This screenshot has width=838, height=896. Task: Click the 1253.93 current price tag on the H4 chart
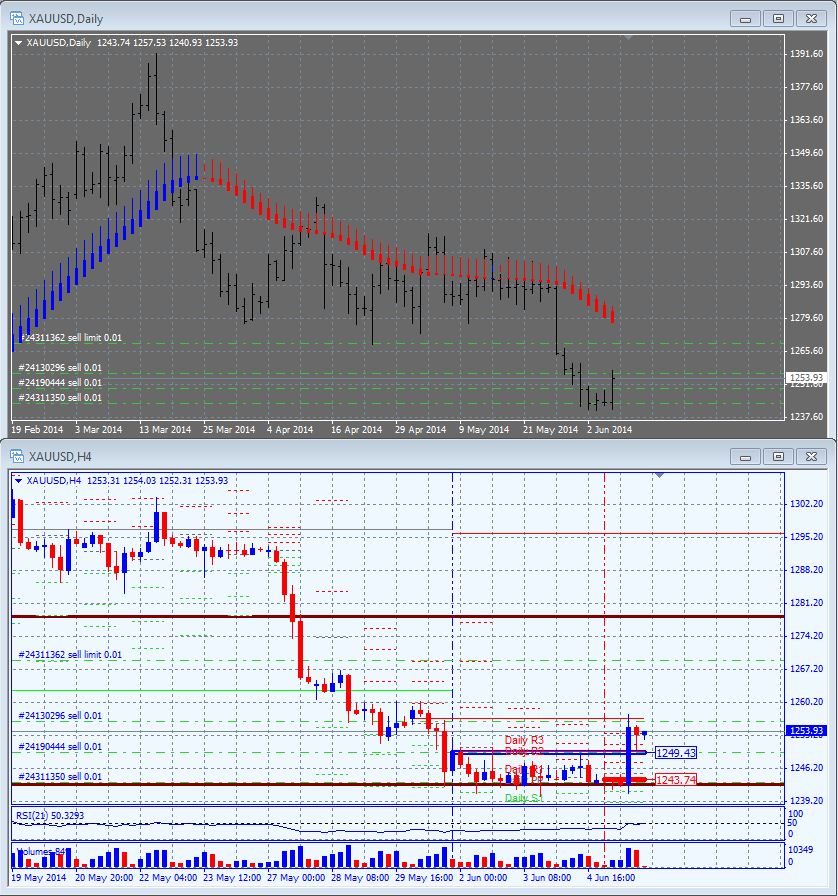(806, 730)
